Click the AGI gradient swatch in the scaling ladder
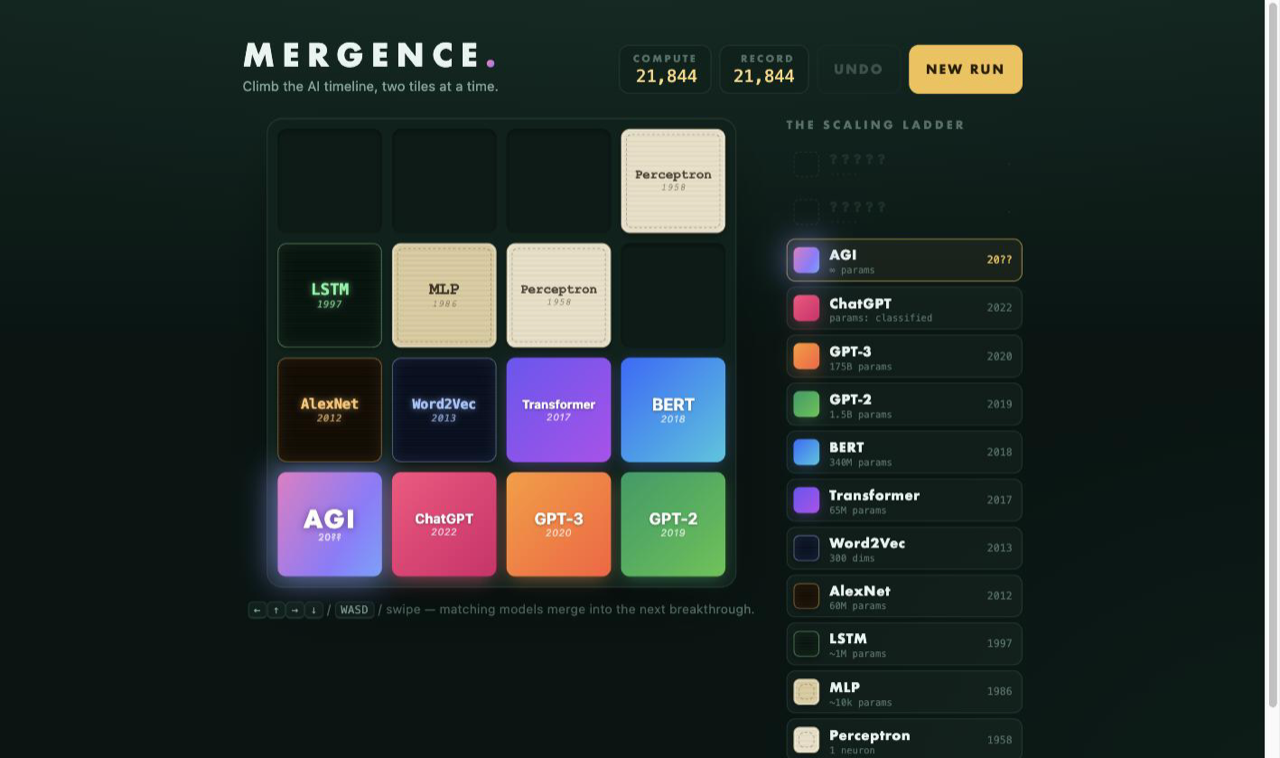Image resolution: width=1280 pixels, height=758 pixels. click(806, 260)
